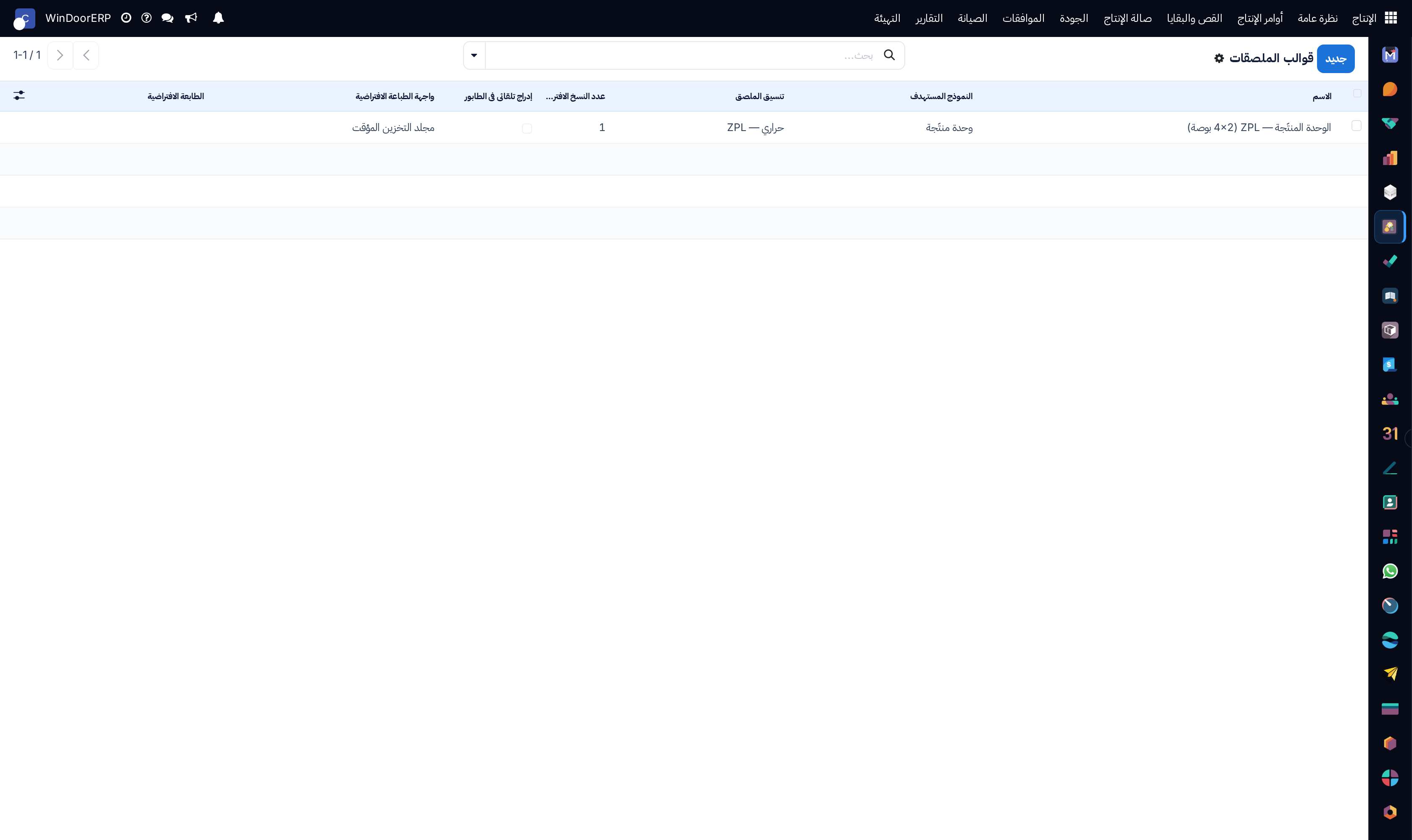The image size is (1412, 840).
Task: Open the highlighted Manufacturing app icon
Action: coord(1390,227)
